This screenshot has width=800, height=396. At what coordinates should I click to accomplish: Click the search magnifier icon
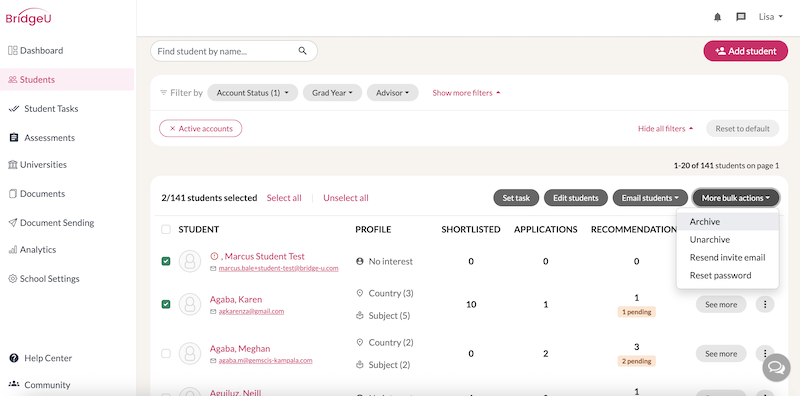303,51
